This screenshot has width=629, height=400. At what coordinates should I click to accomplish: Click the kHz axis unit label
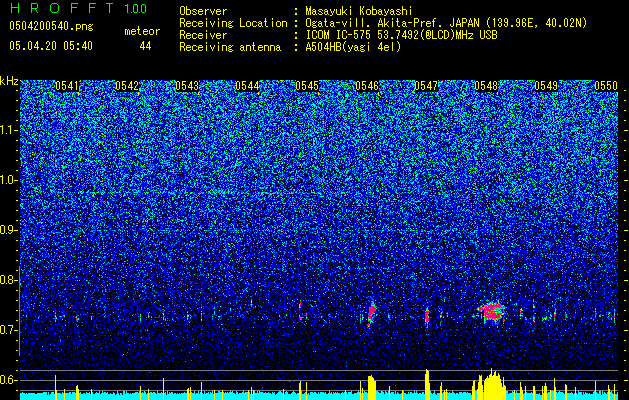(x=9, y=81)
